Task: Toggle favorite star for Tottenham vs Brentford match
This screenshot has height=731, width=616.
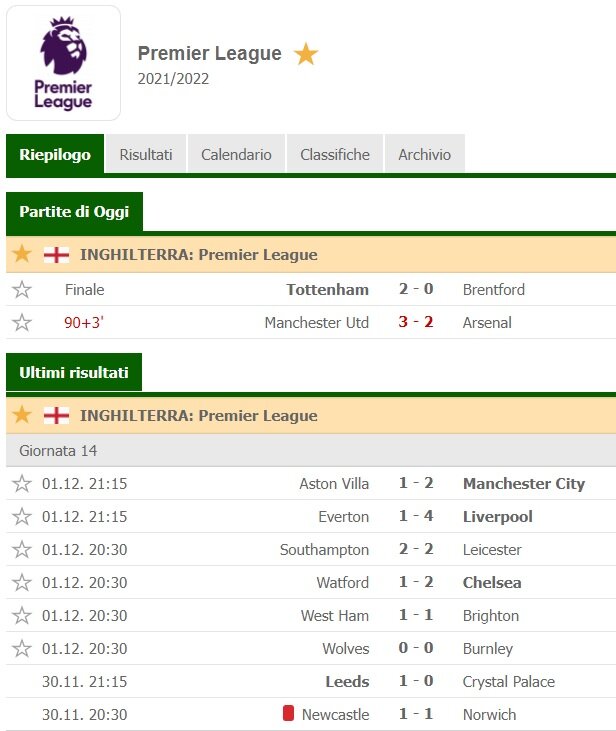Action: 22,290
